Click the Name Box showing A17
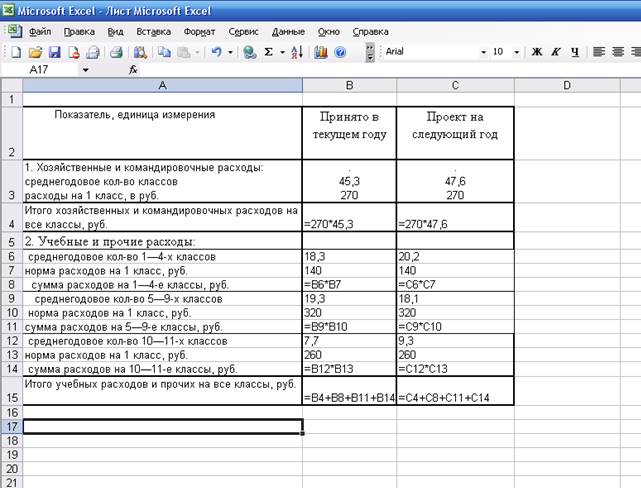Image resolution: width=641 pixels, height=488 pixels. click(x=39, y=70)
